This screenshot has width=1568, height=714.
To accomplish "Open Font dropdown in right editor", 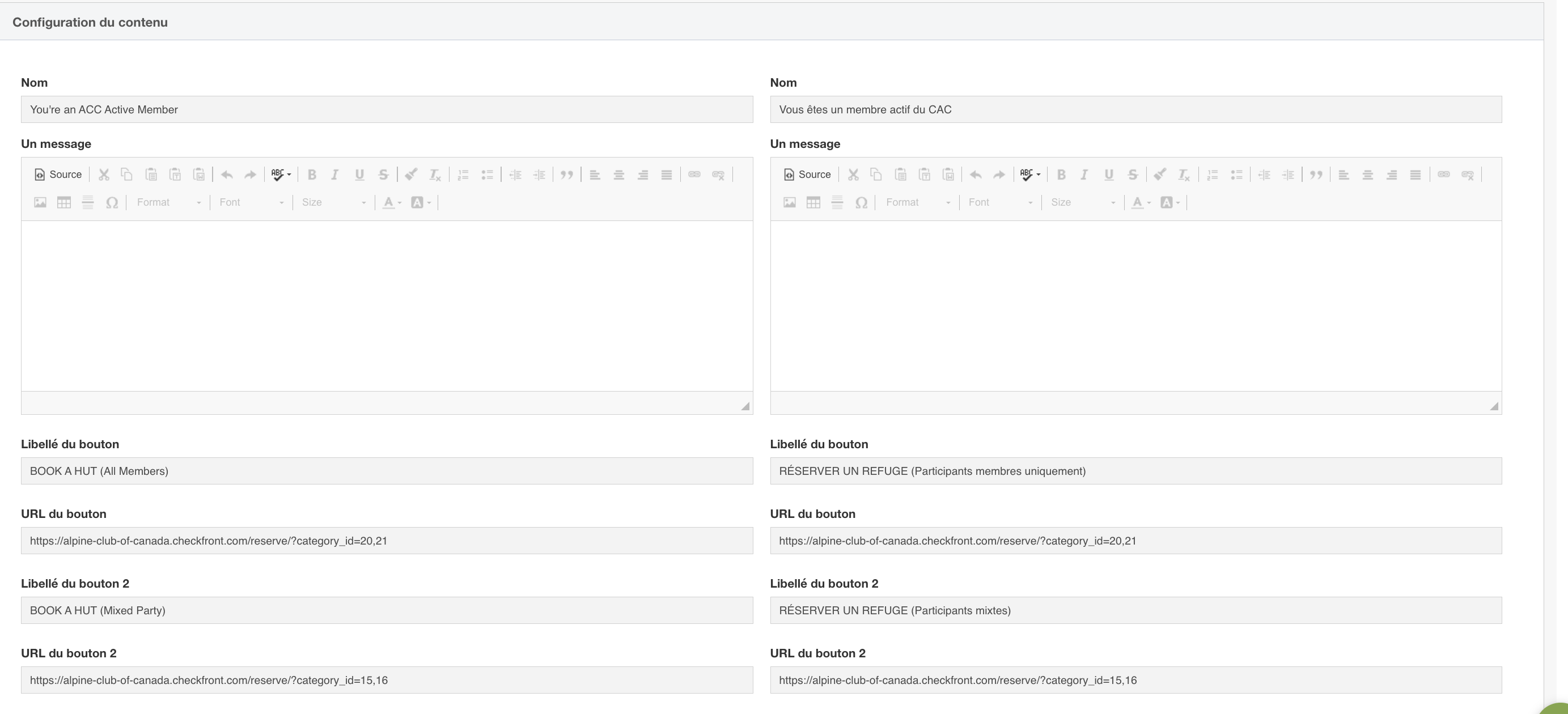I will coord(1000,203).
